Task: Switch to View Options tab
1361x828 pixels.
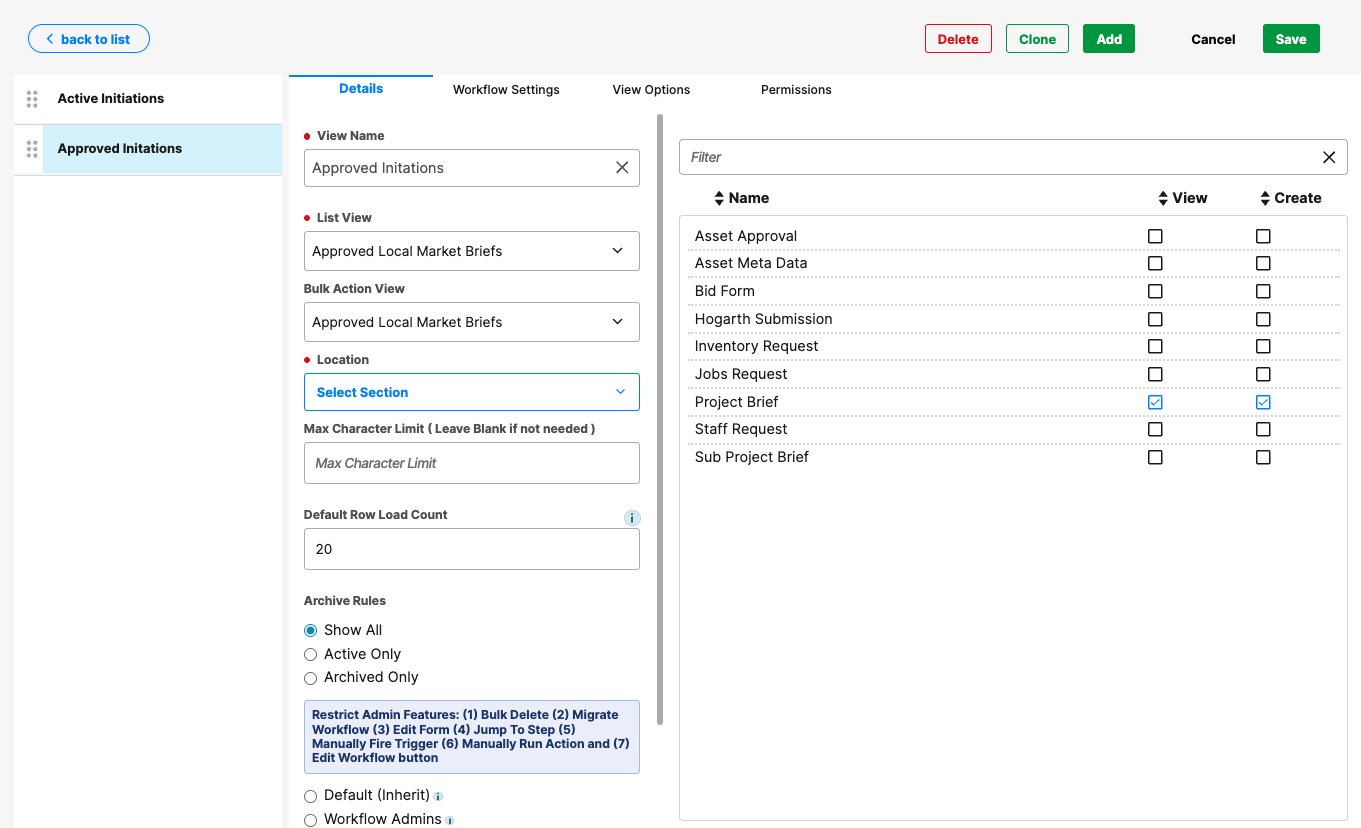Action: pyautogui.click(x=651, y=90)
